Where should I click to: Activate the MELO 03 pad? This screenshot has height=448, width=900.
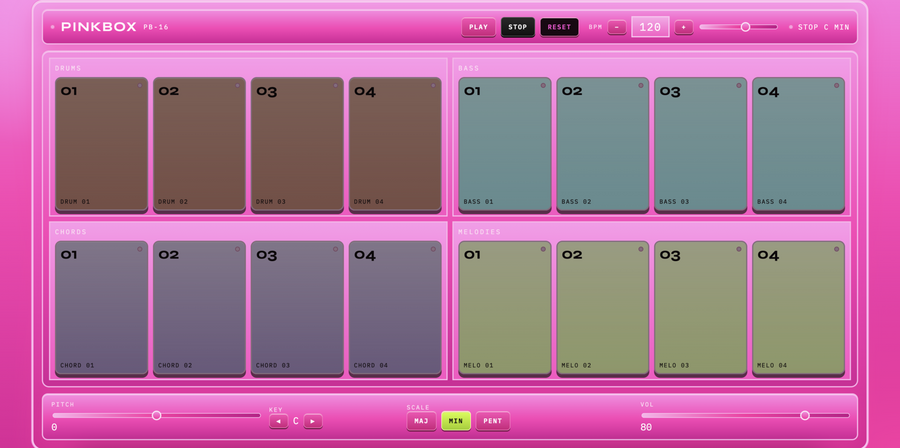(700, 308)
